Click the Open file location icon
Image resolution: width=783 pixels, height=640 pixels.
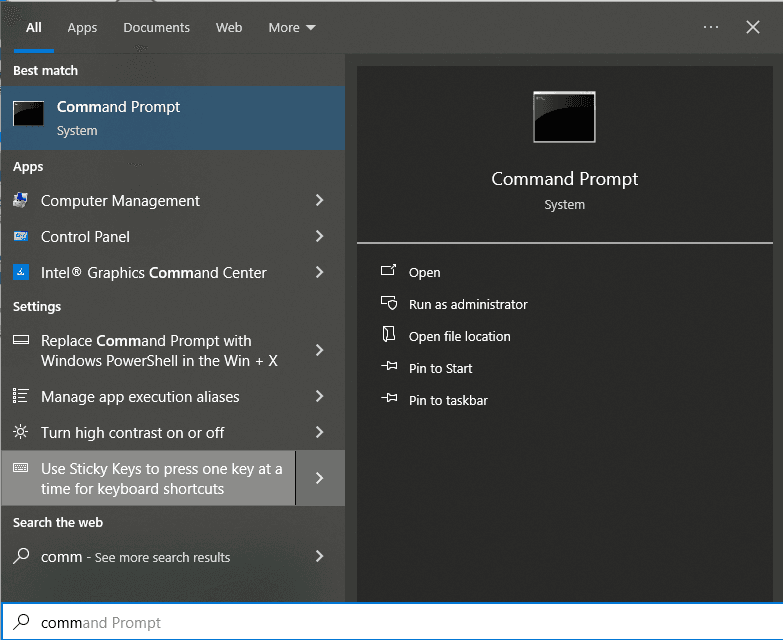tap(389, 336)
